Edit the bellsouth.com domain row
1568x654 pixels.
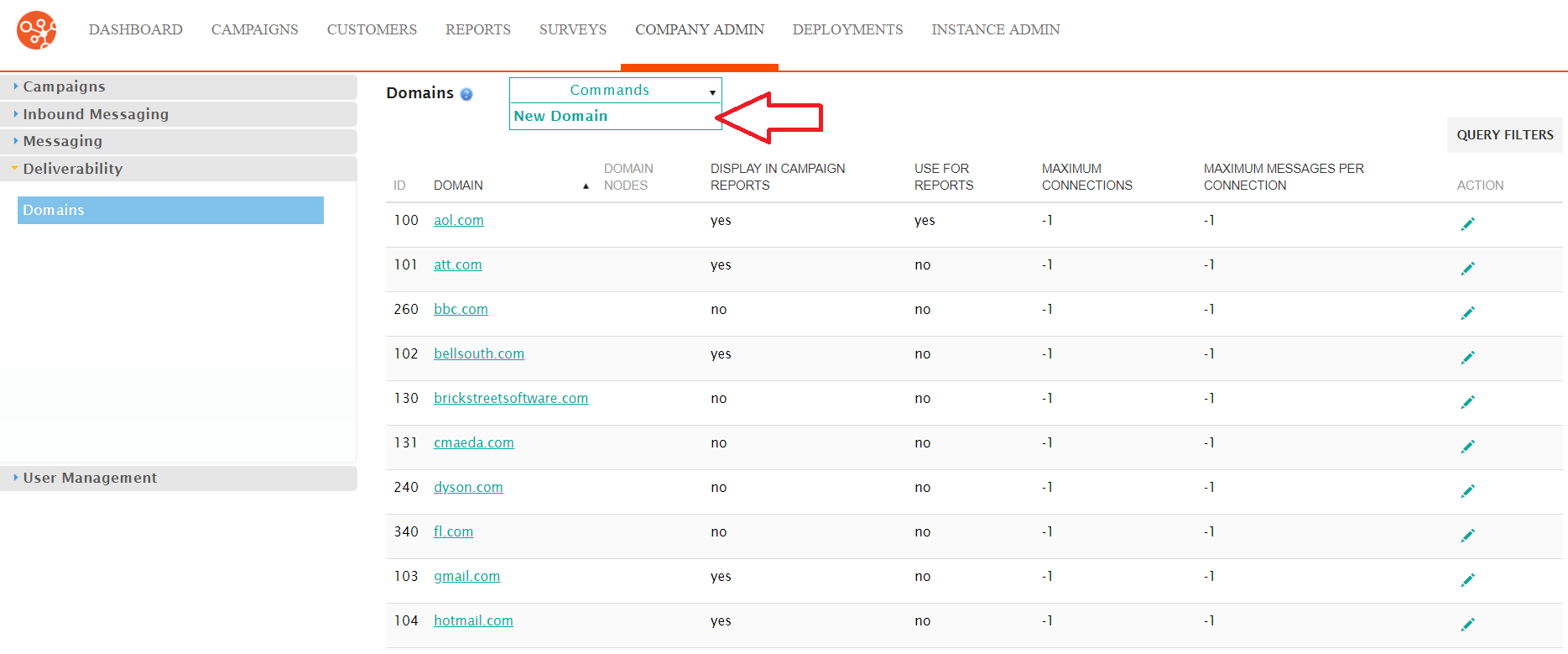[1467, 357]
